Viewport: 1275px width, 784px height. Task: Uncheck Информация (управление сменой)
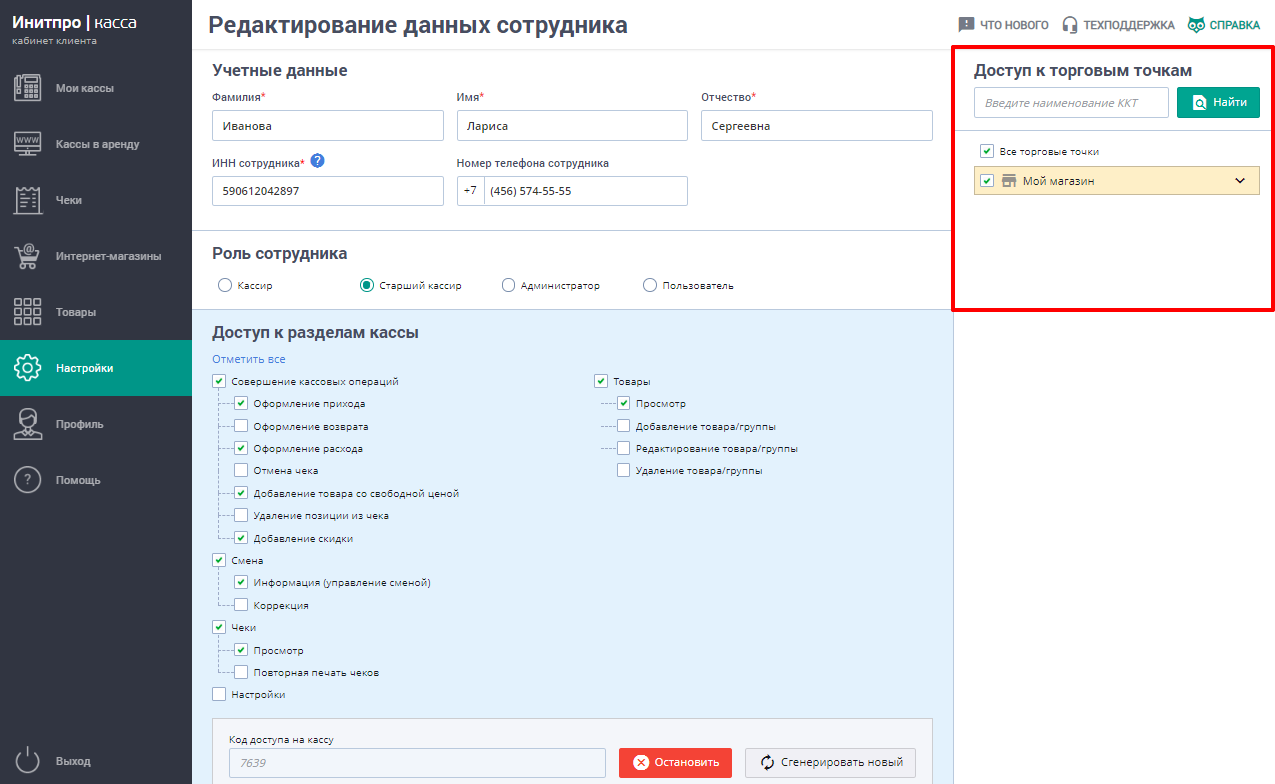pos(241,583)
